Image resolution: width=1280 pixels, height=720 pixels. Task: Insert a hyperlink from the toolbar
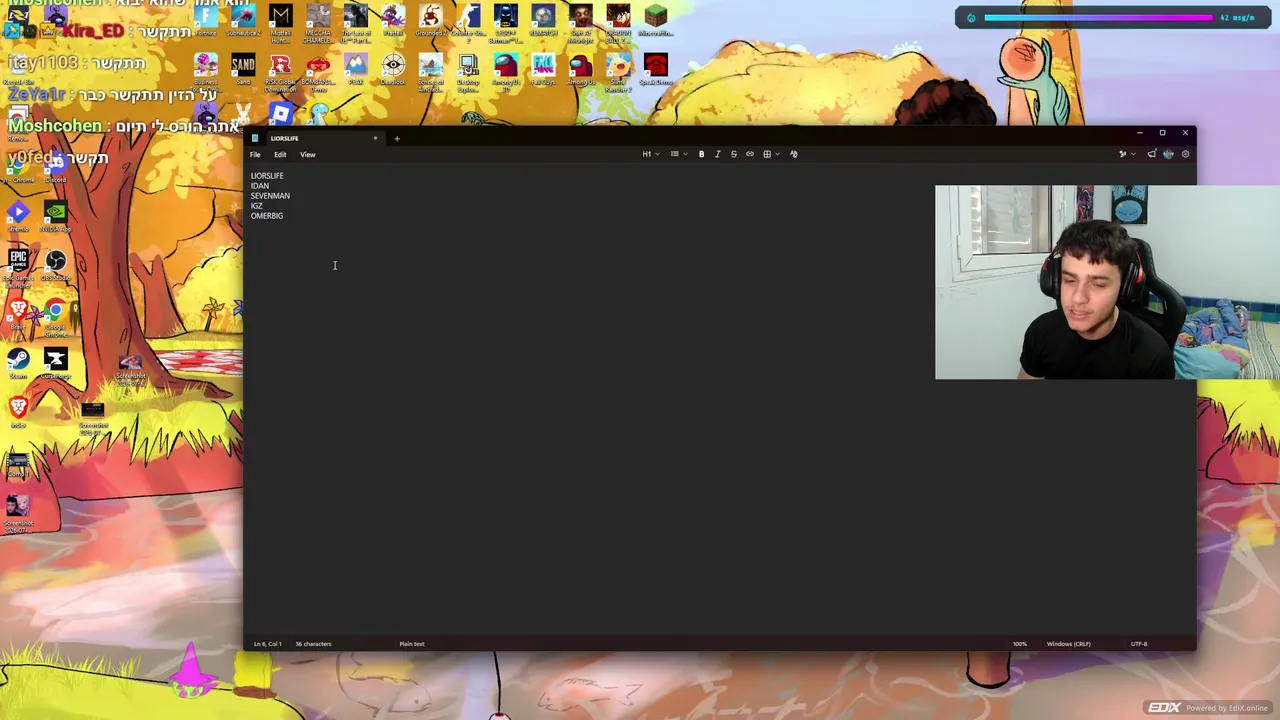(749, 154)
